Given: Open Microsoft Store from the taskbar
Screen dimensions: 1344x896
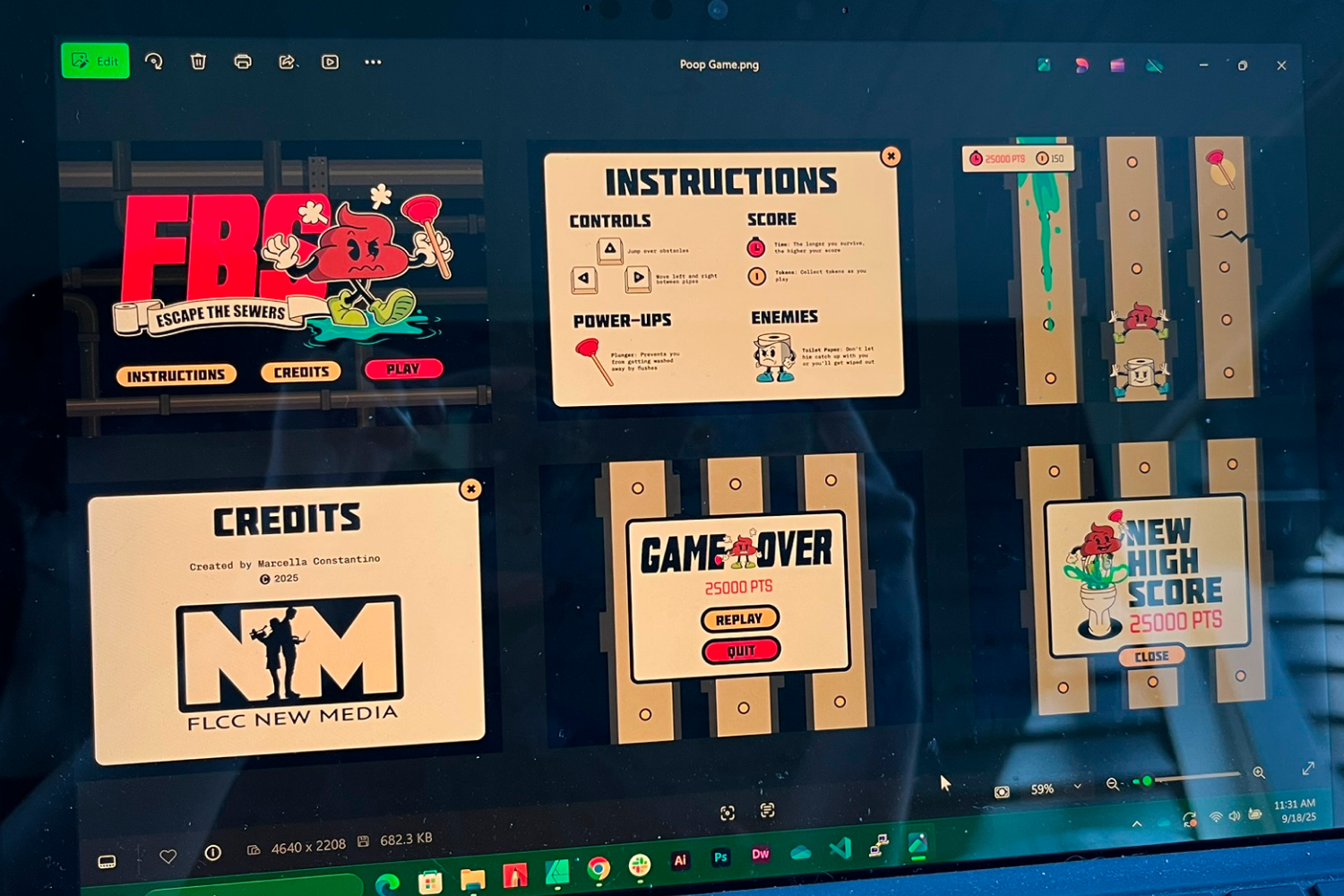Looking at the screenshot, I should coord(430,883).
